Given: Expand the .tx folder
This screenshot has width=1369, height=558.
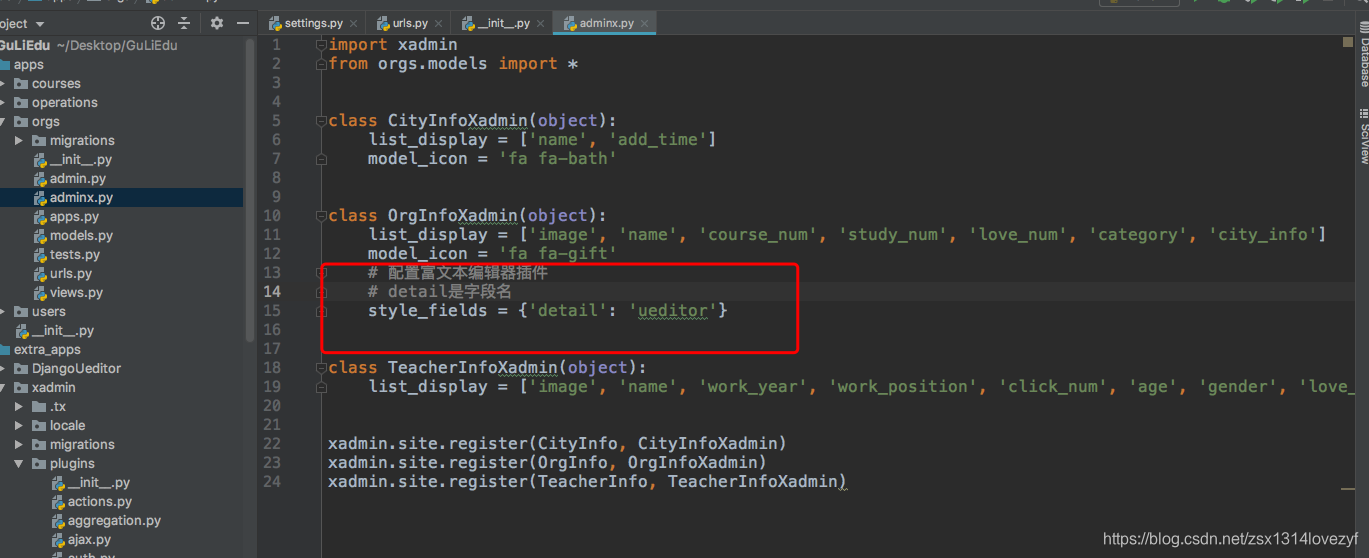Looking at the screenshot, I should [19, 407].
